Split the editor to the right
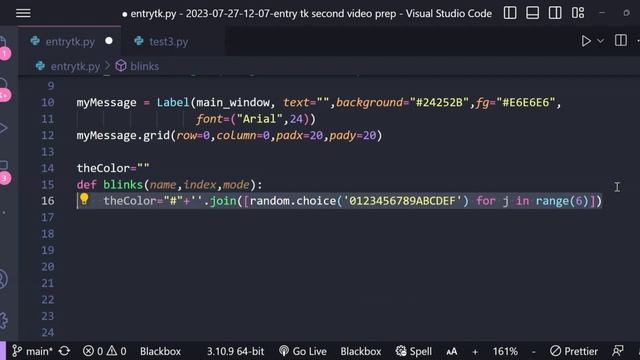This screenshot has height=360, width=640. point(621,40)
